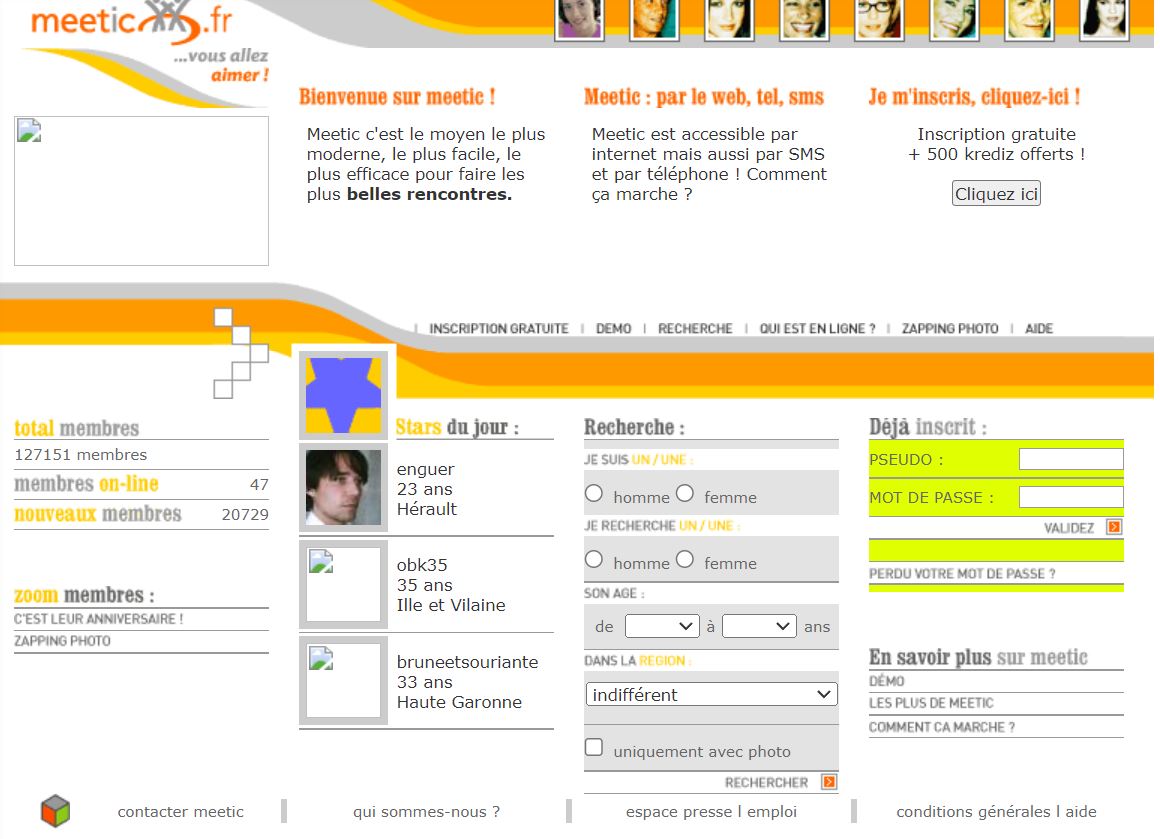Open the minimum age 'de' dropdown
Image resolution: width=1160 pixels, height=839 pixels.
tap(662, 627)
